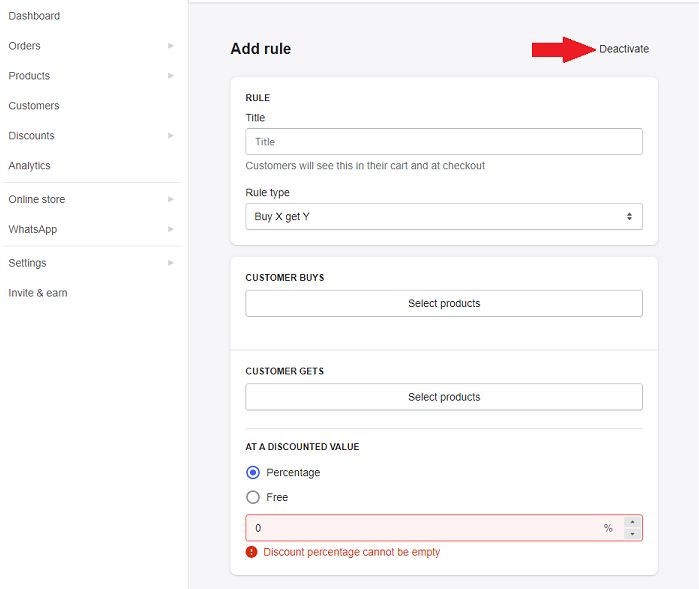
Task: Open the Rule type dropdown
Action: pyautogui.click(x=444, y=217)
